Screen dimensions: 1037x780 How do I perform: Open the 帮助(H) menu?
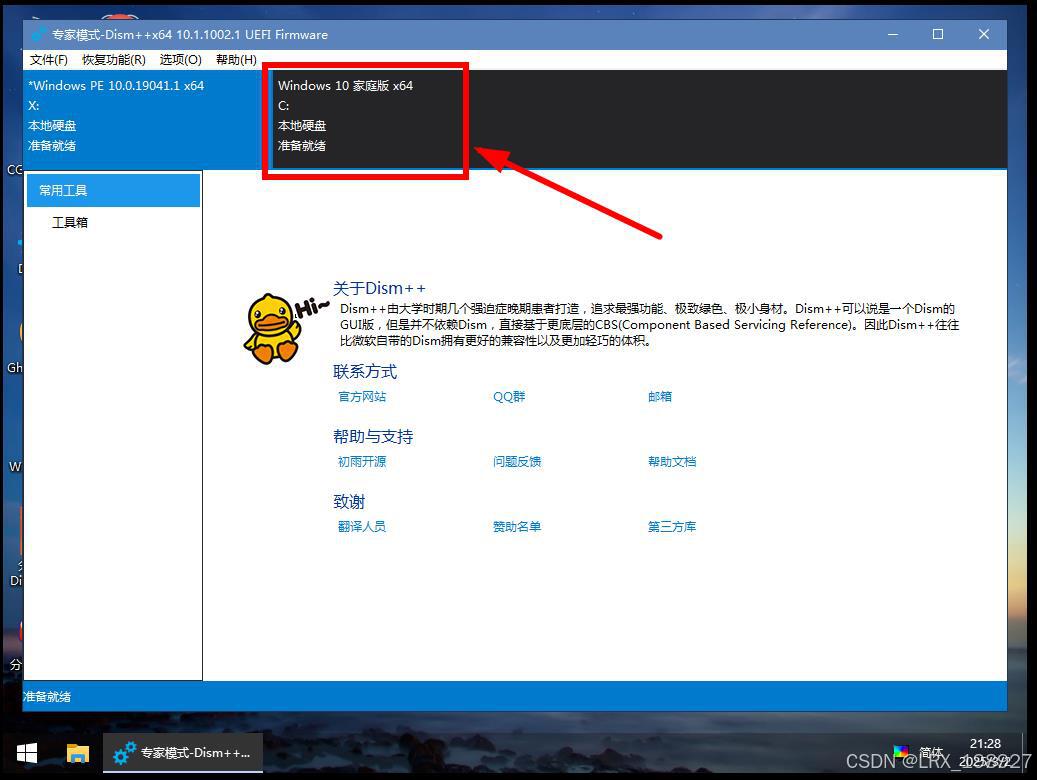tap(236, 60)
